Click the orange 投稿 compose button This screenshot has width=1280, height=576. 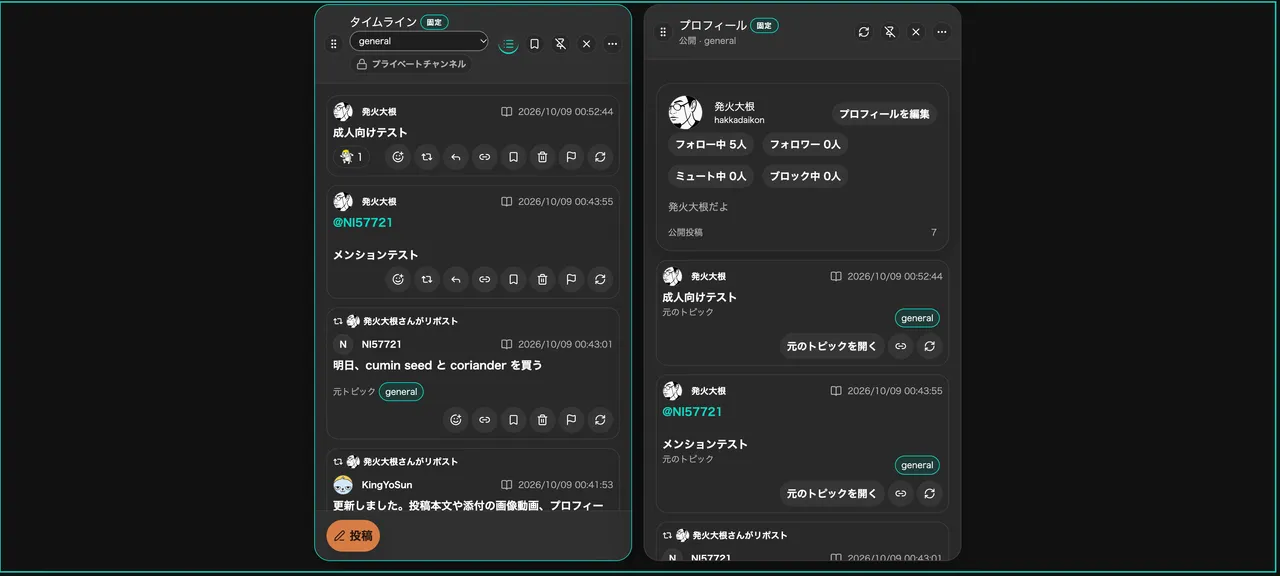pos(353,536)
